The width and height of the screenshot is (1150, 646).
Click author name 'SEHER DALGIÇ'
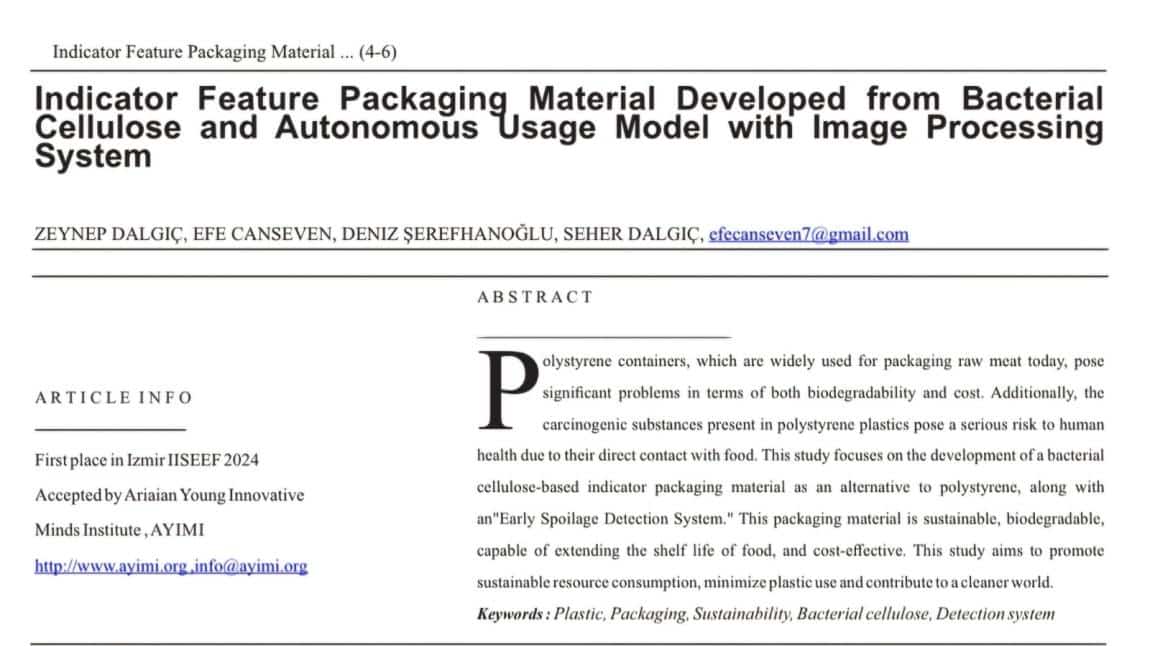632,234
